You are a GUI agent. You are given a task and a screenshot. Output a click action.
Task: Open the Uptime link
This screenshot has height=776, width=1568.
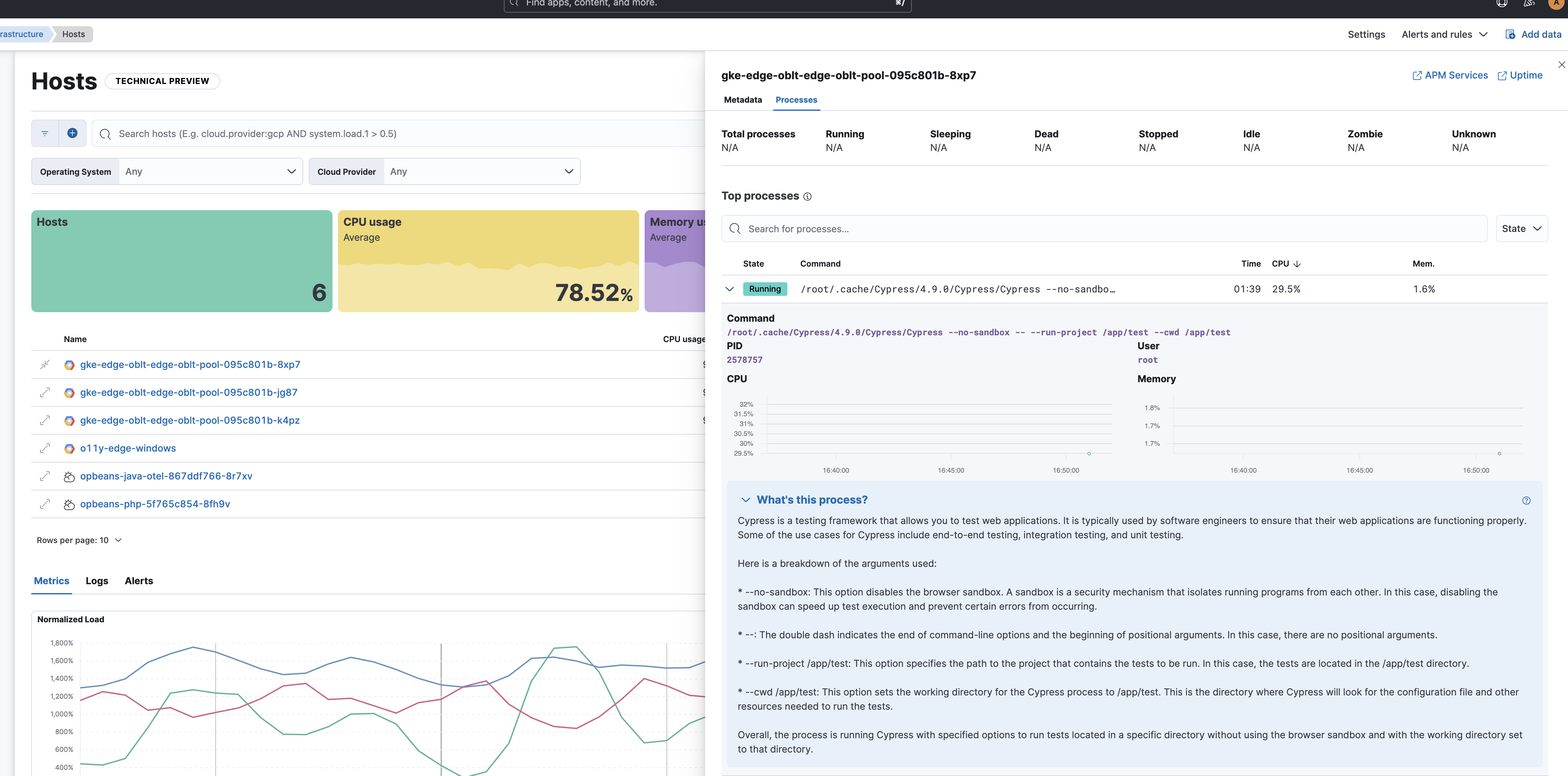1520,75
